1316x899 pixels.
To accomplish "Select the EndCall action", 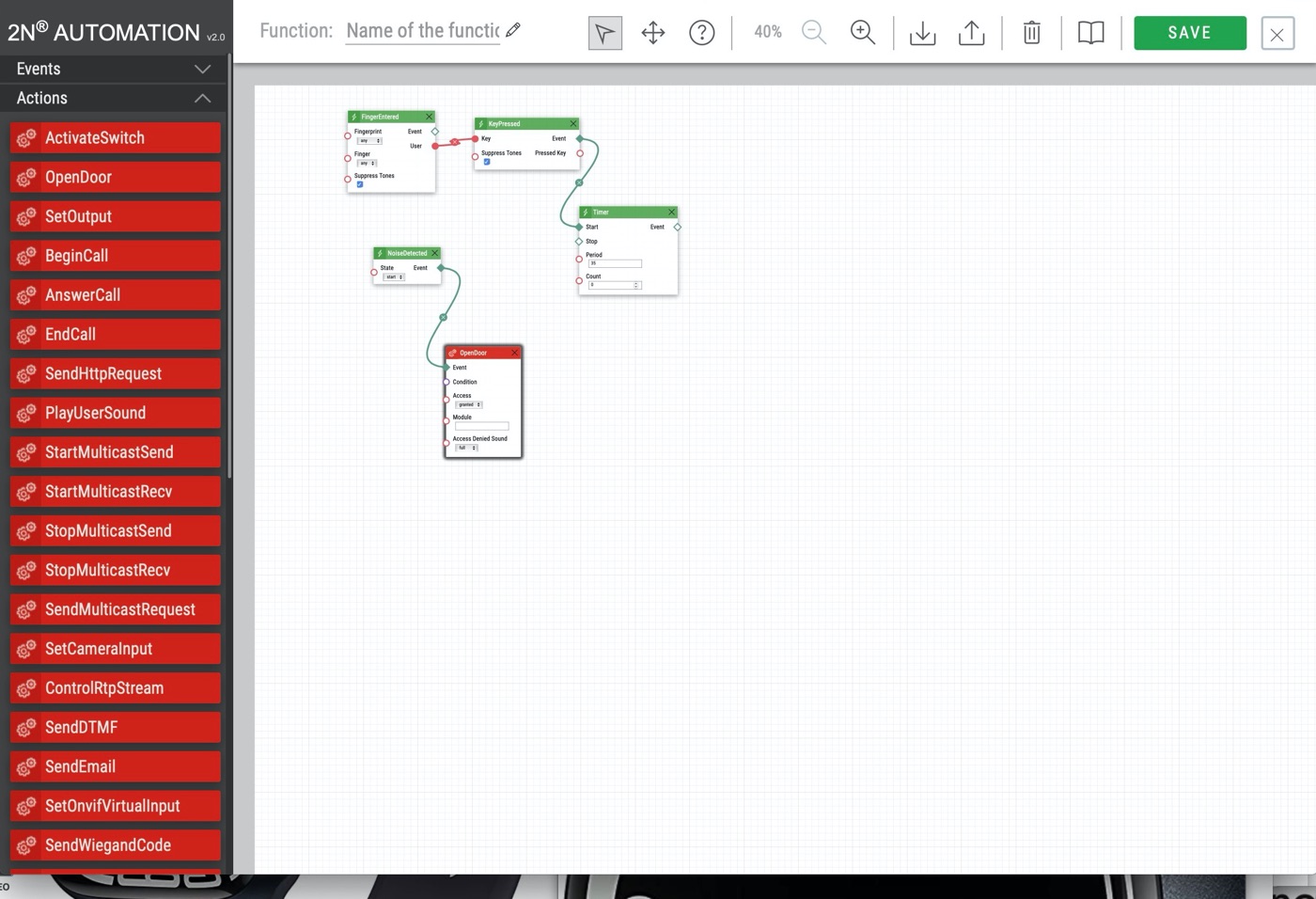I will click(116, 335).
